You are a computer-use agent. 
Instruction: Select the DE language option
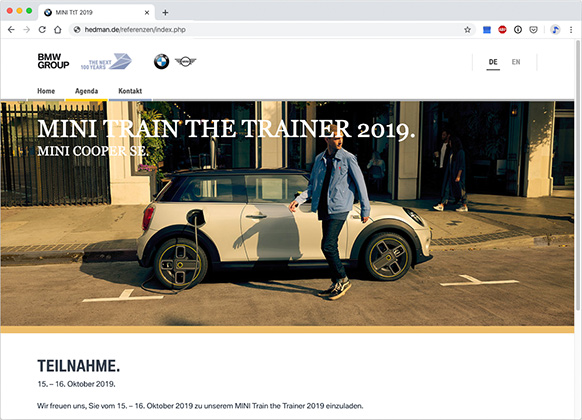(493, 62)
